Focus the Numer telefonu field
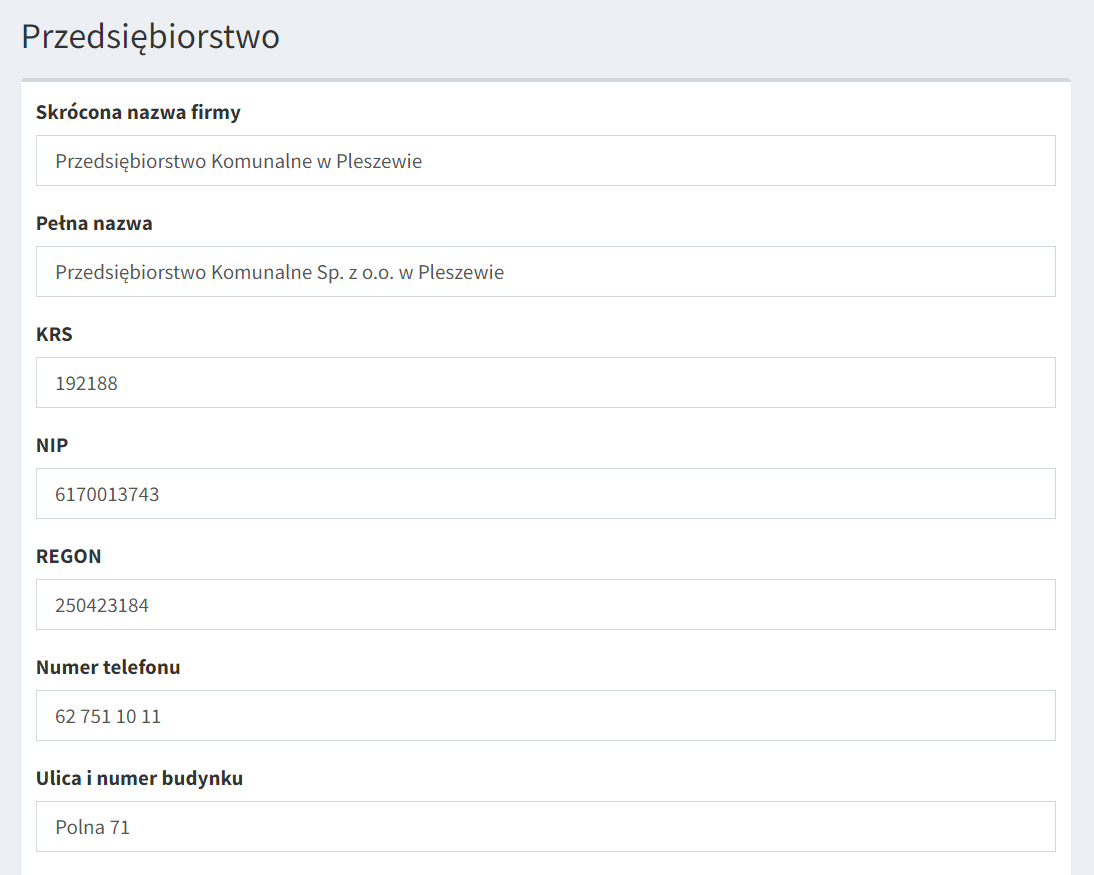The image size is (1094, 875). pyautogui.click(x=545, y=716)
